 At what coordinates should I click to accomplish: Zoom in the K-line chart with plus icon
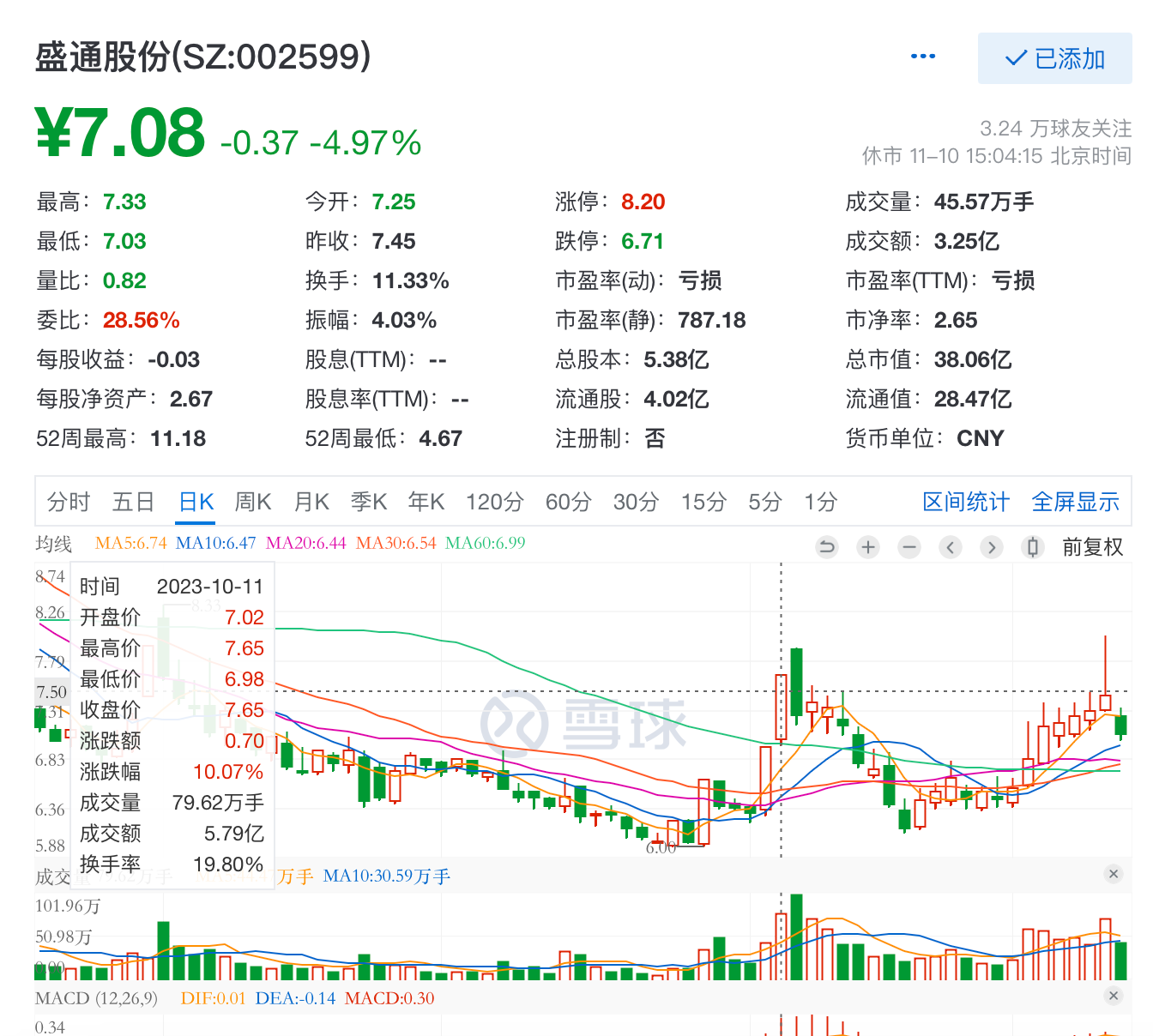[x=868, y=547]
